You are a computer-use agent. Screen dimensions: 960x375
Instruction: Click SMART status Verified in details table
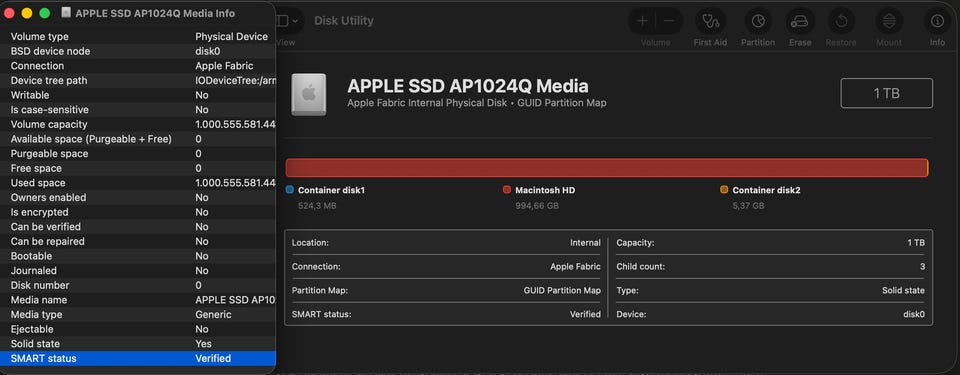tap(446, 314)
